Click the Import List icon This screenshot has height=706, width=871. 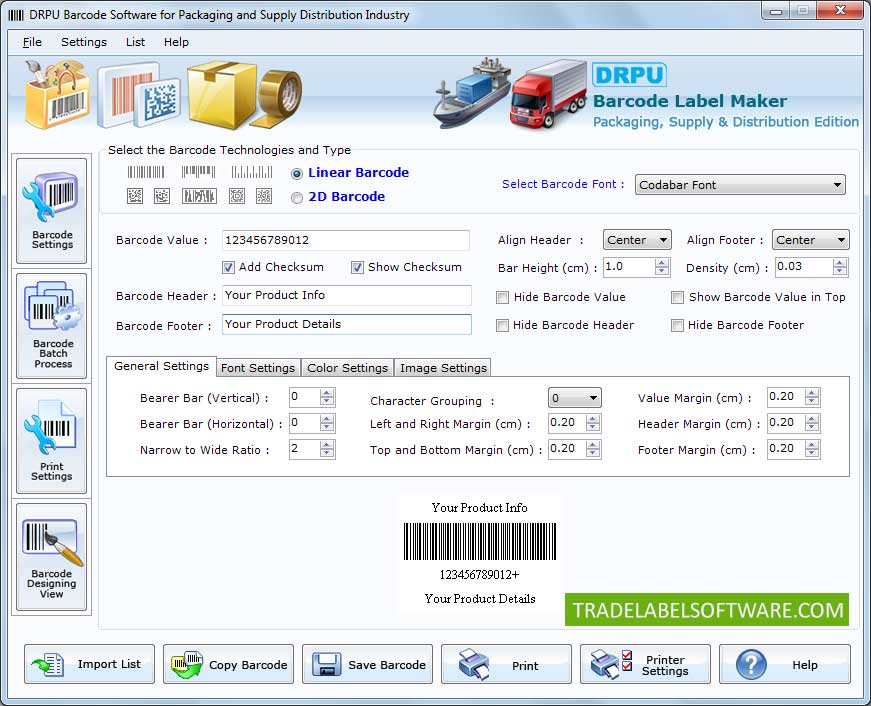click(x=48, y=664)
